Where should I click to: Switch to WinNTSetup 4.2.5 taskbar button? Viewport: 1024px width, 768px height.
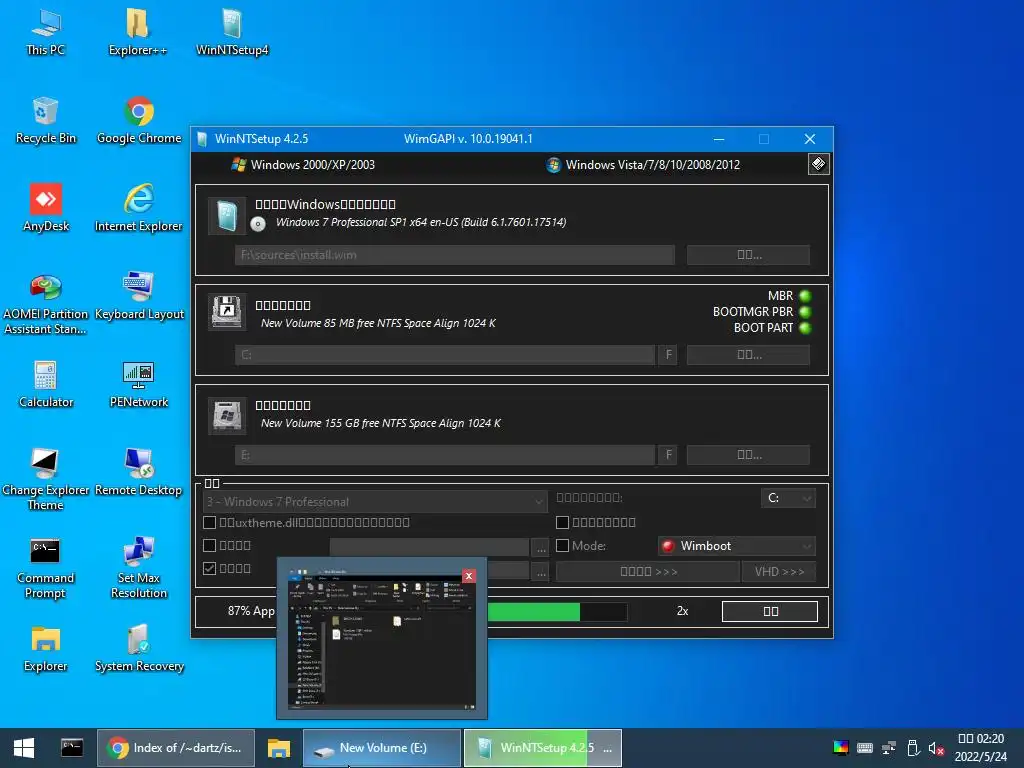pos(542,748)
